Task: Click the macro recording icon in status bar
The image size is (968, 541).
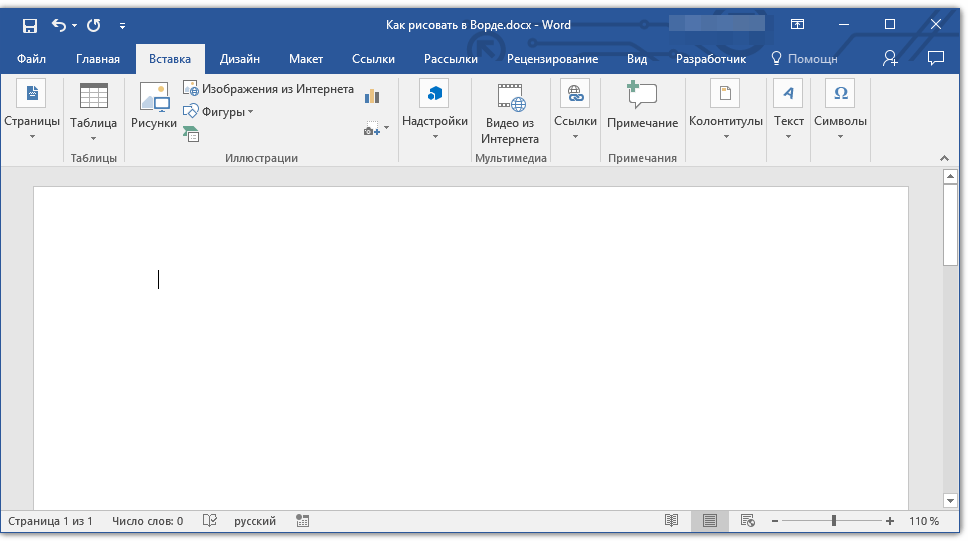Action: click(301, 521)
